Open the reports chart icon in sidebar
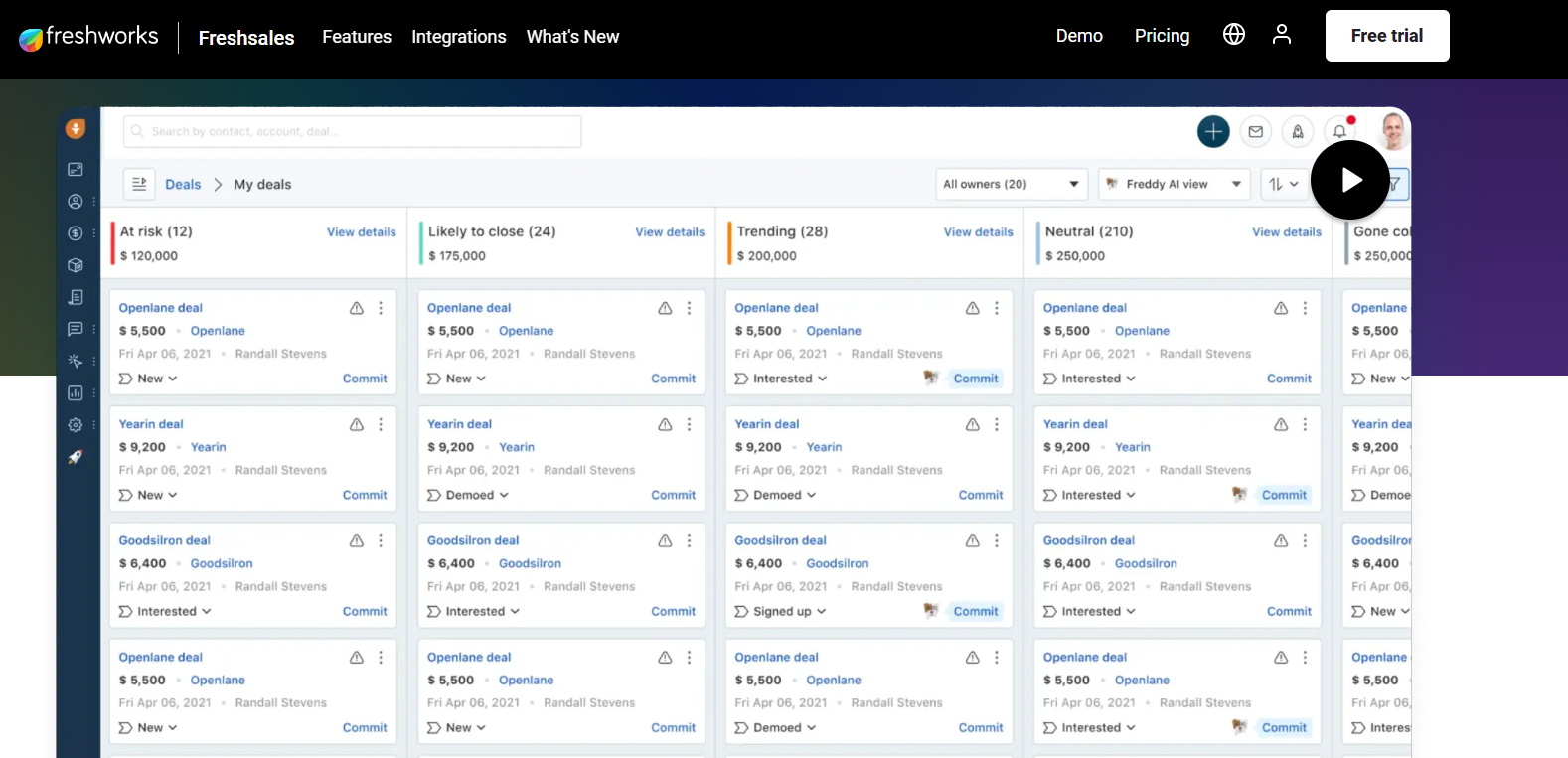 coord(76,393)
